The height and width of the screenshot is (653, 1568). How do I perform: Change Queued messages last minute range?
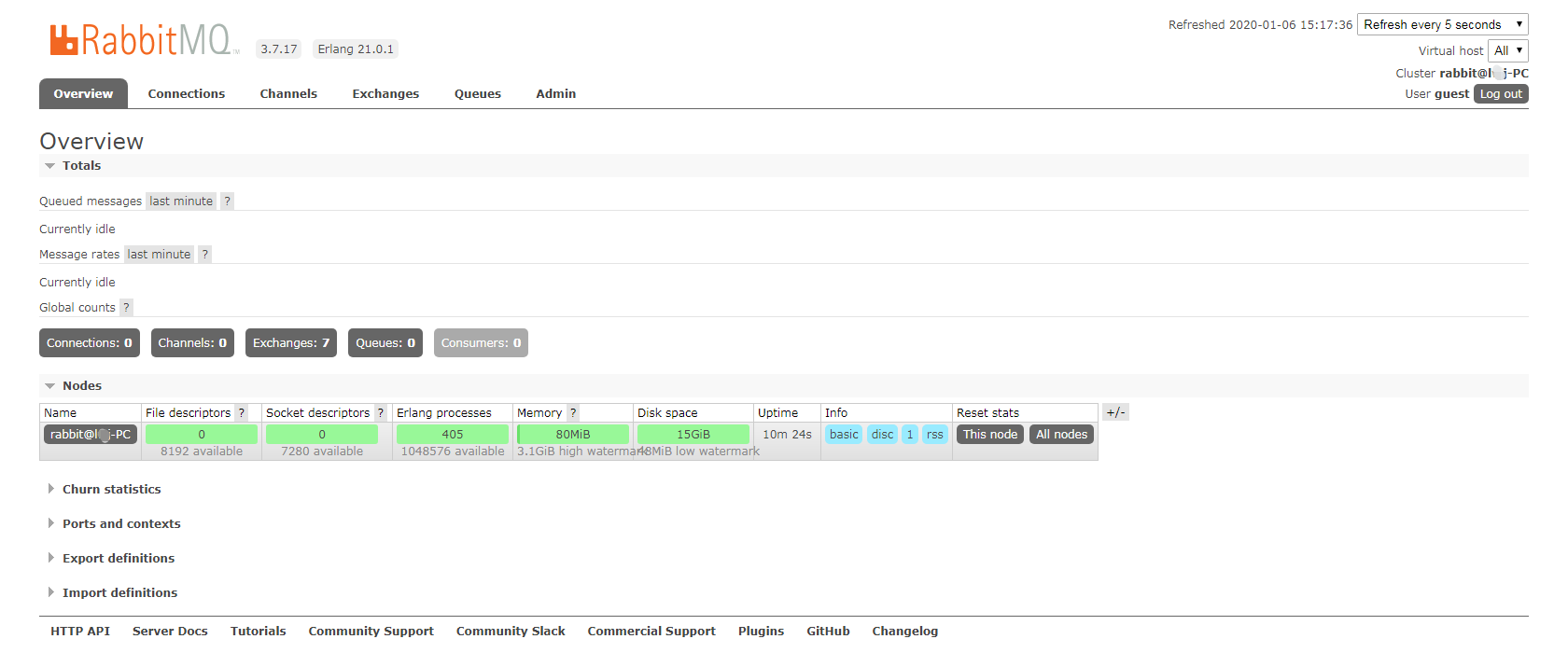[x=181, y=201]
